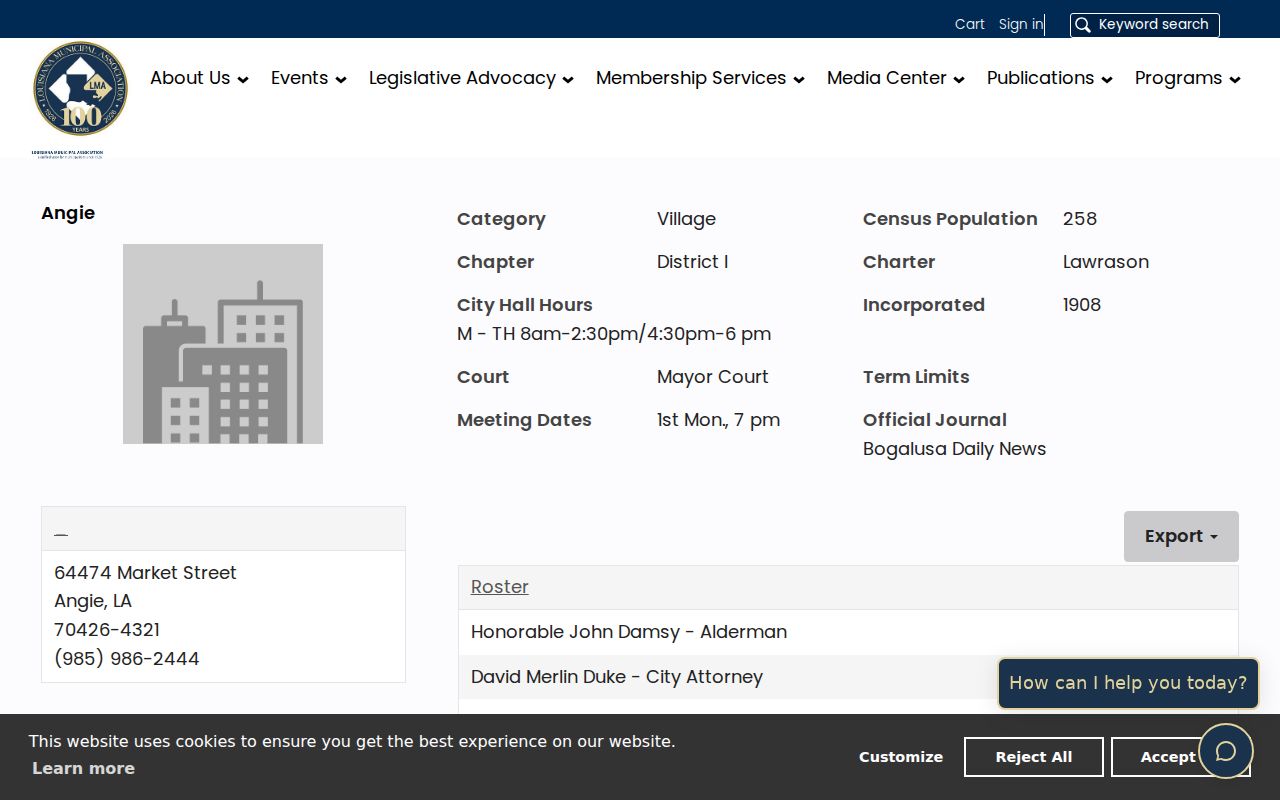
Task: Click the Reject All button
Action: (x=1034, y=757)
